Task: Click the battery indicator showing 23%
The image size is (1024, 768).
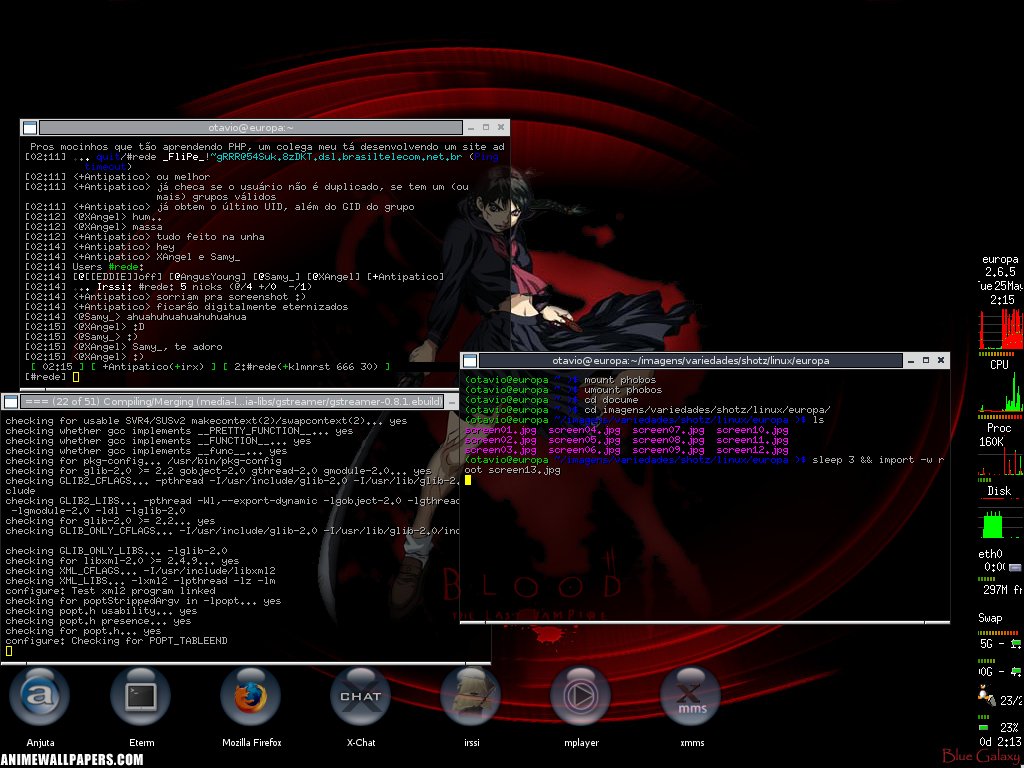Action: point(1000,727)
